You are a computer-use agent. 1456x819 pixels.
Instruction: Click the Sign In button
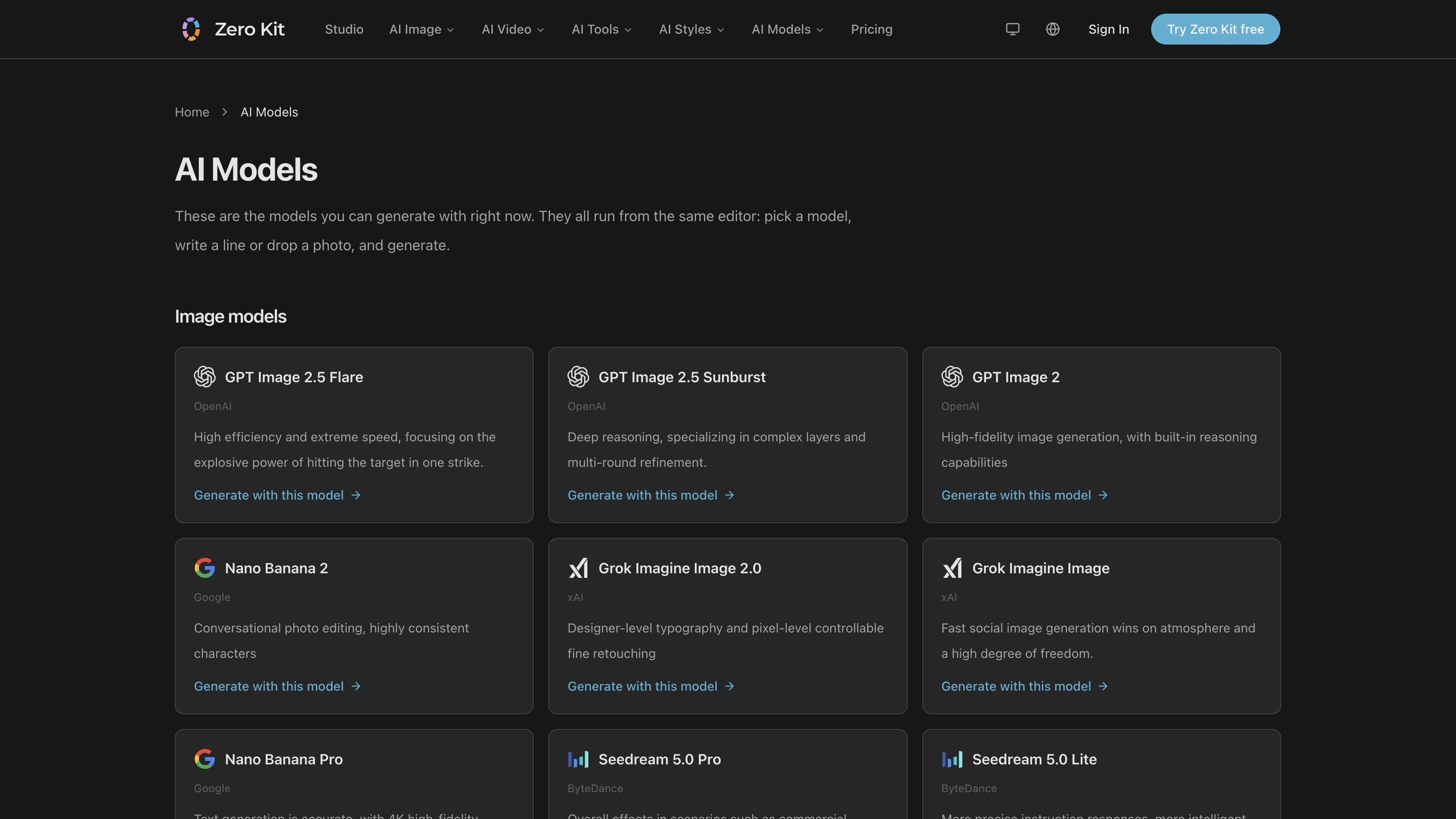(1108, 30)
